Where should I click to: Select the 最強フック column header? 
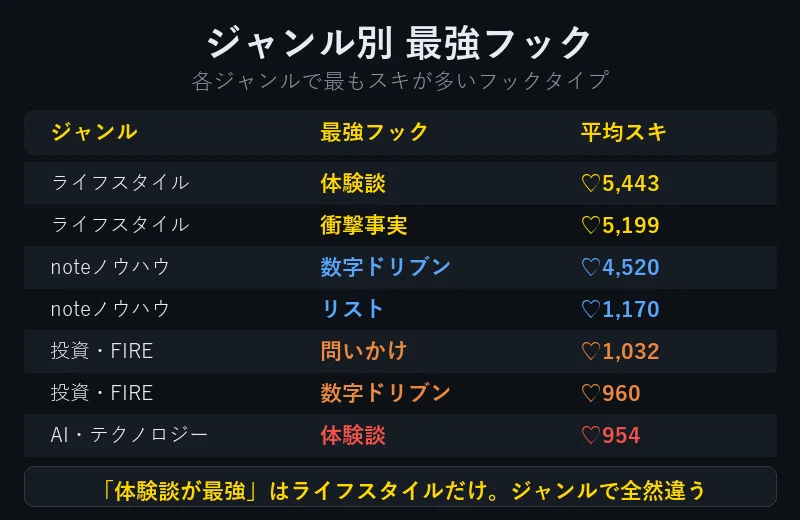tap(374, 132)
